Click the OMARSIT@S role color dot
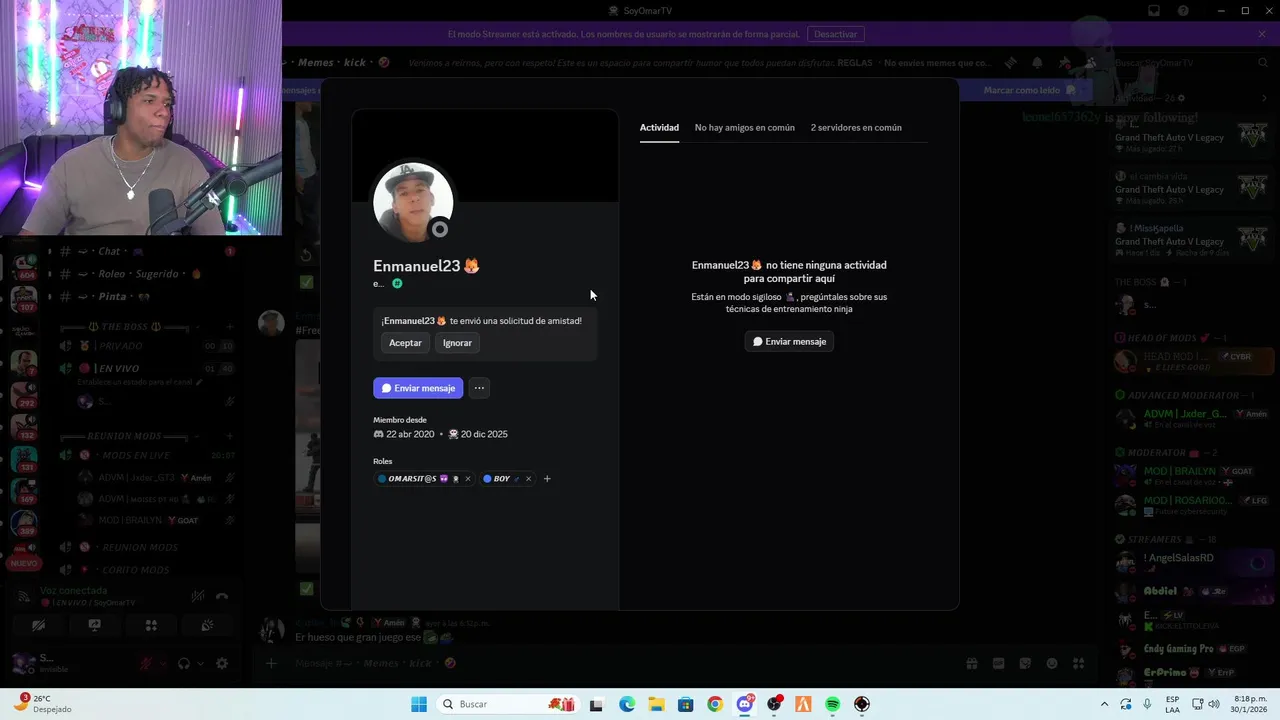 [x=382, y=479]
